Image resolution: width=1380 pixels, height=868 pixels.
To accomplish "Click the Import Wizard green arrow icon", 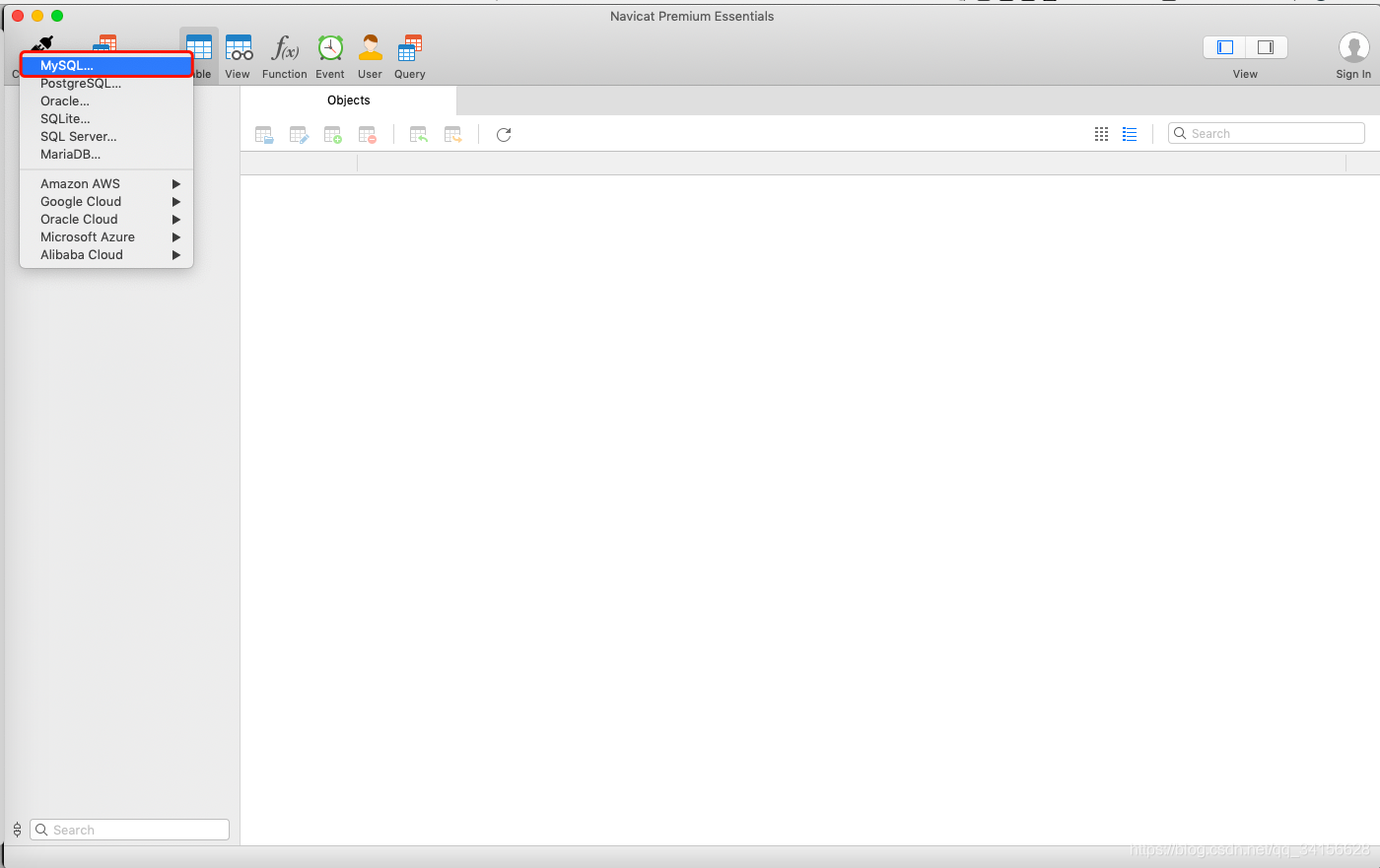I will click(x=419, y=135).
